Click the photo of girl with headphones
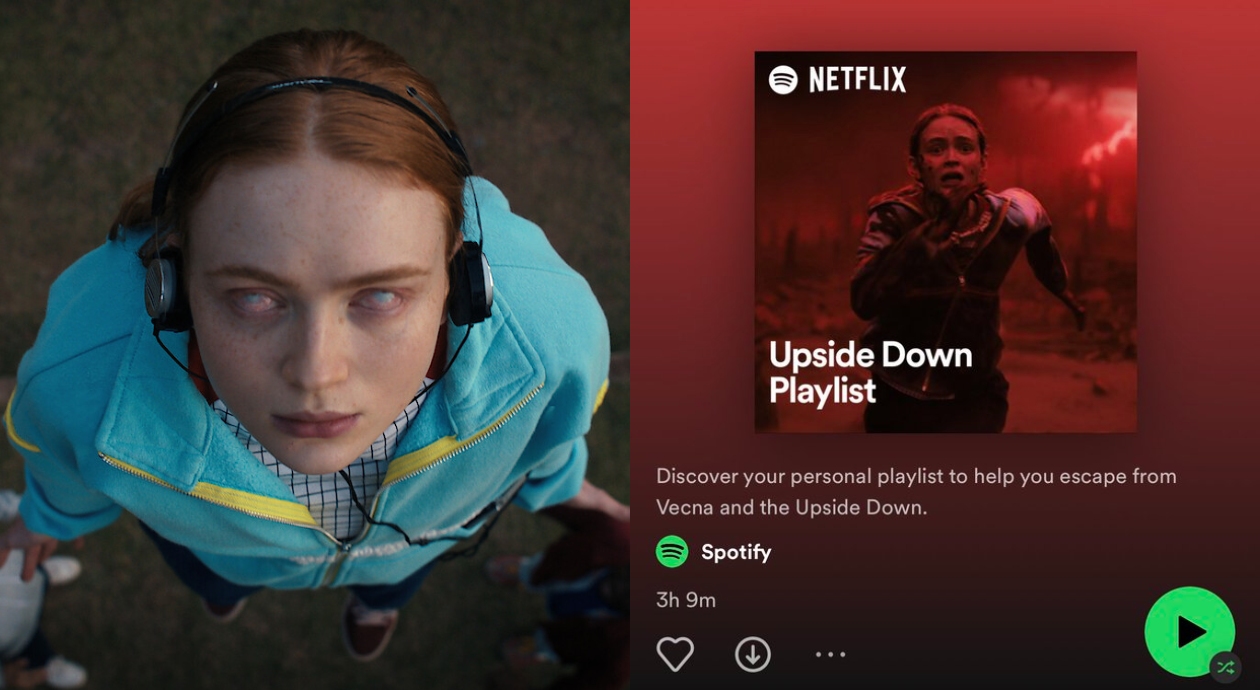This screenshot has height=690, width=1260. [x=314, y=345]
